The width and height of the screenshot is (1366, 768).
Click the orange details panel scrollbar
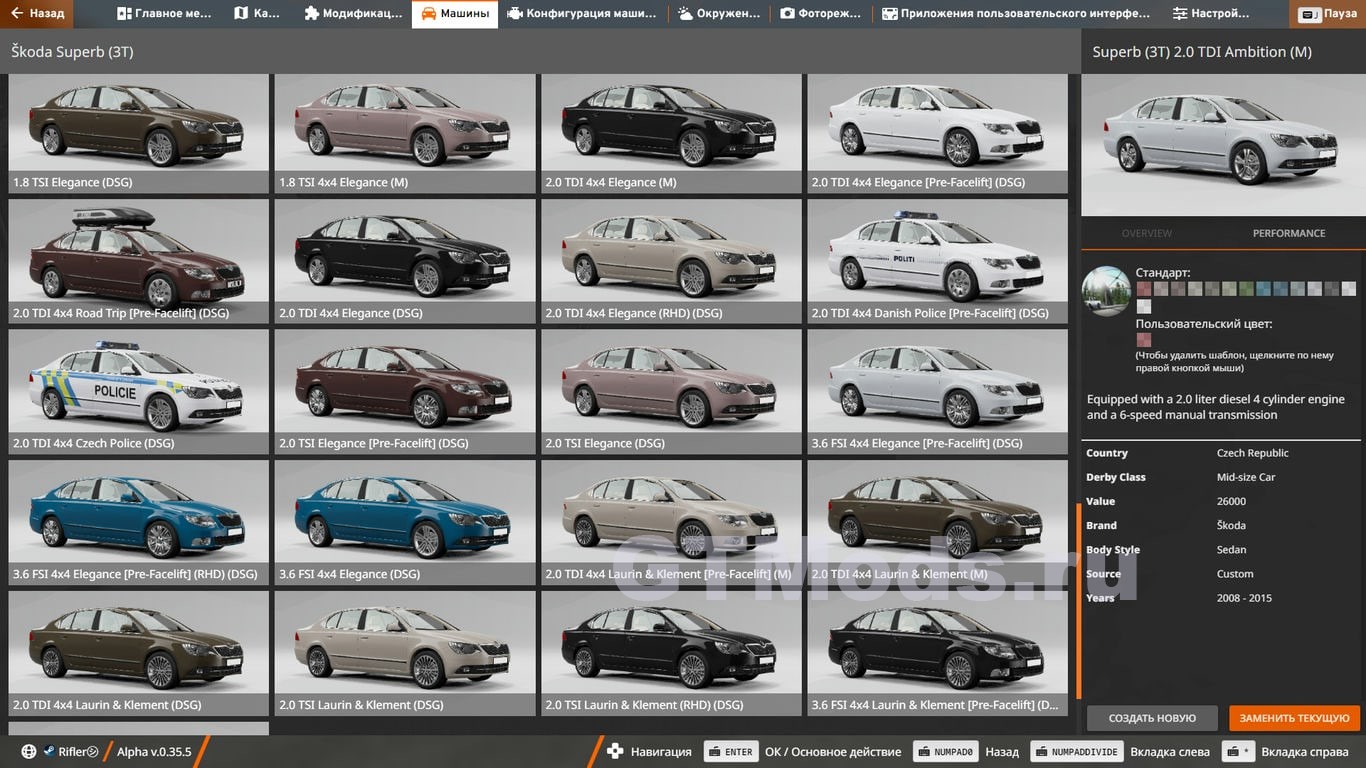click(1078, 601)
